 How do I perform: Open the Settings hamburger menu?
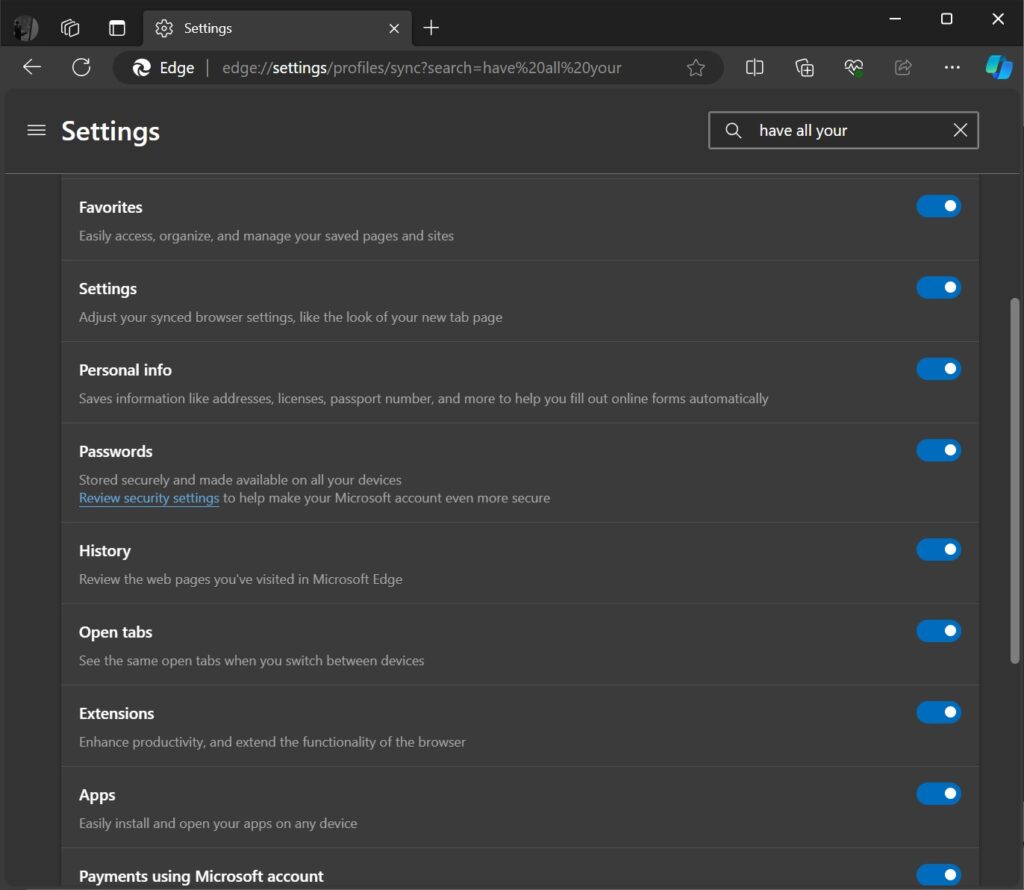click(36, 130)
